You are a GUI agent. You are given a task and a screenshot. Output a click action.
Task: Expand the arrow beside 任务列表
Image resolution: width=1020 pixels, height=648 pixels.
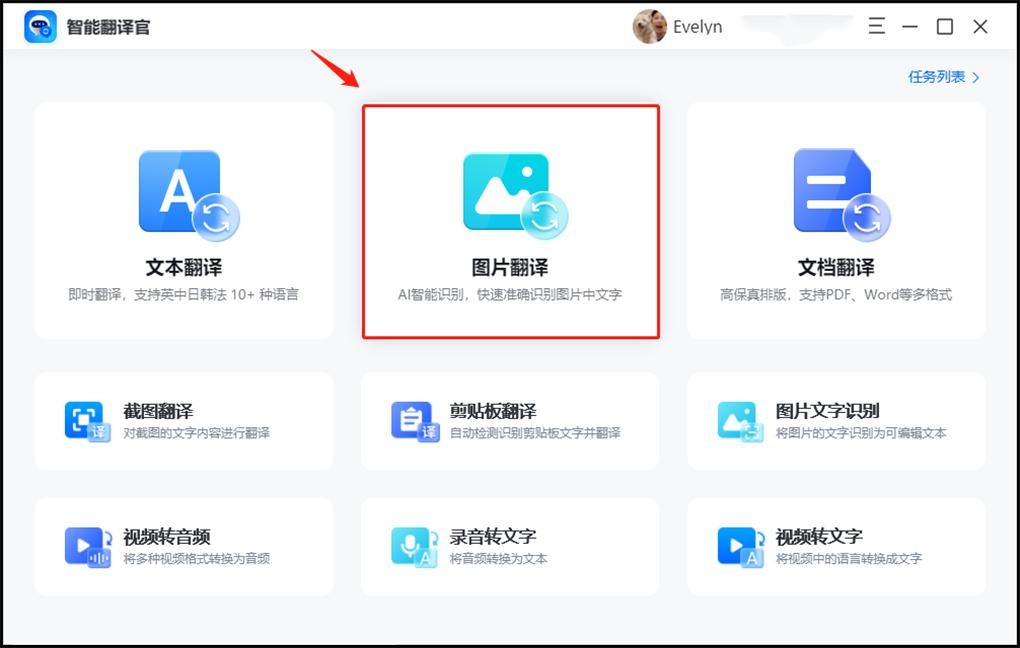[x=976, y=77]
